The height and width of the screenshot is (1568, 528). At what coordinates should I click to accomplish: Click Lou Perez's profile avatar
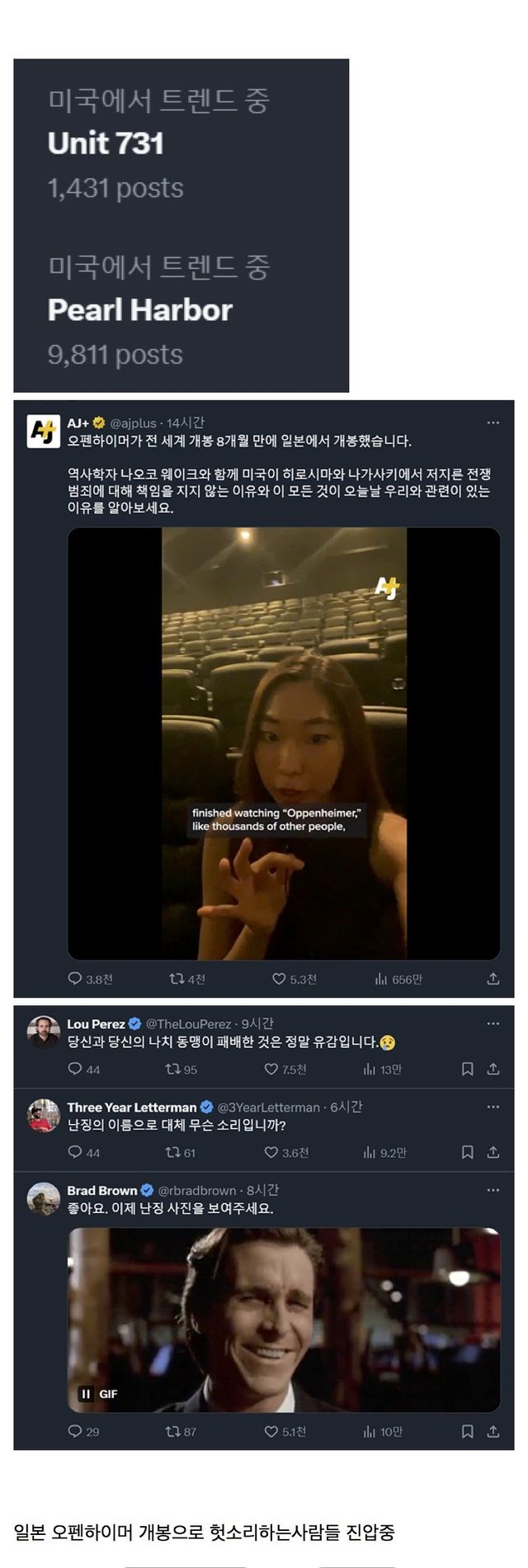point(44,1032)
